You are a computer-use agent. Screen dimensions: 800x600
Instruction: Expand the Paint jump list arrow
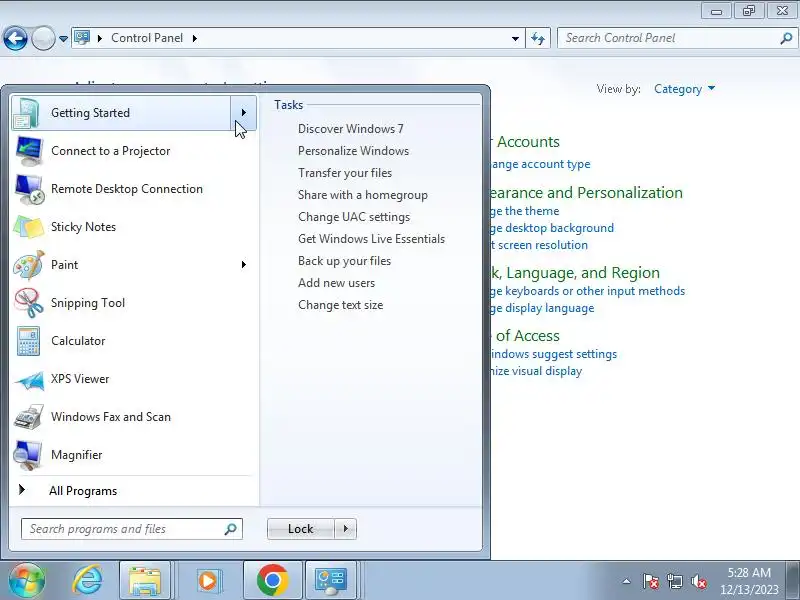244,264
